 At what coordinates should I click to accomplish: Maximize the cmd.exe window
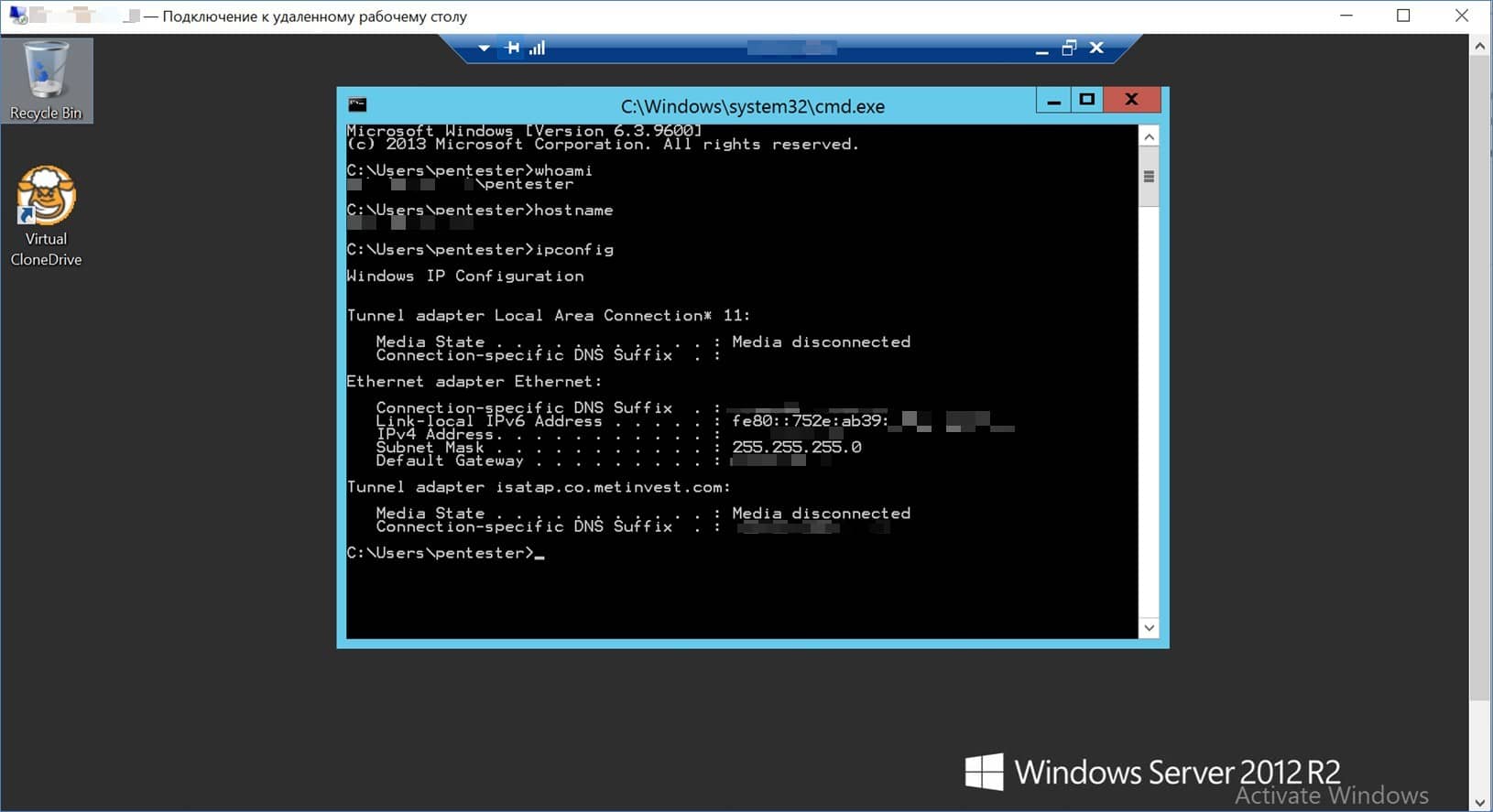coord(1086,100)
